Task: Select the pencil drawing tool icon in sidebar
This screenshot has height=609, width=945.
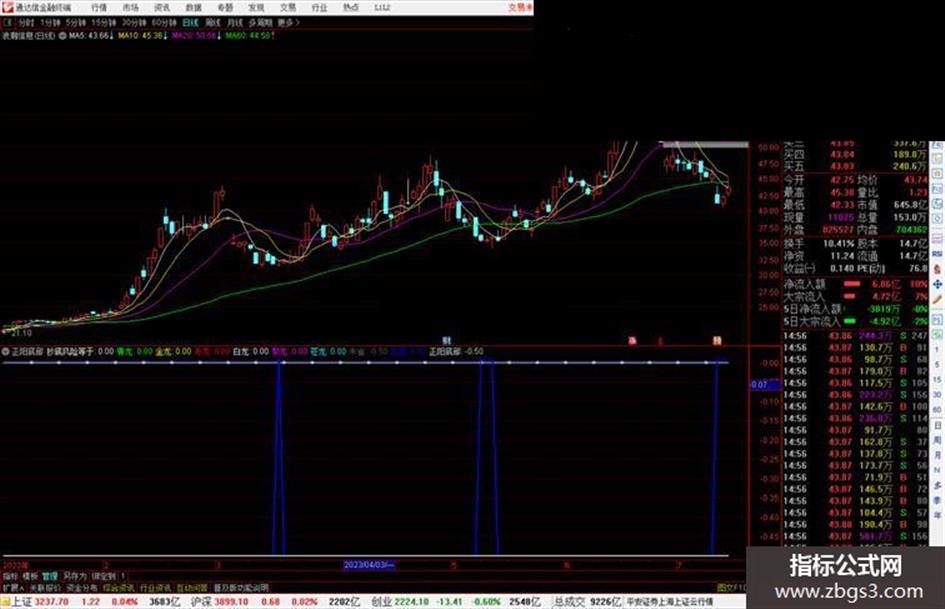Action: click(x=938, y=299)
